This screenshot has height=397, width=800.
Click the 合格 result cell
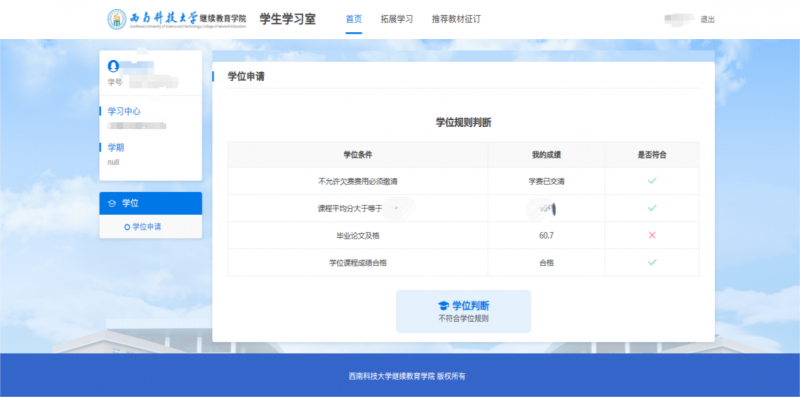point(546,263)
